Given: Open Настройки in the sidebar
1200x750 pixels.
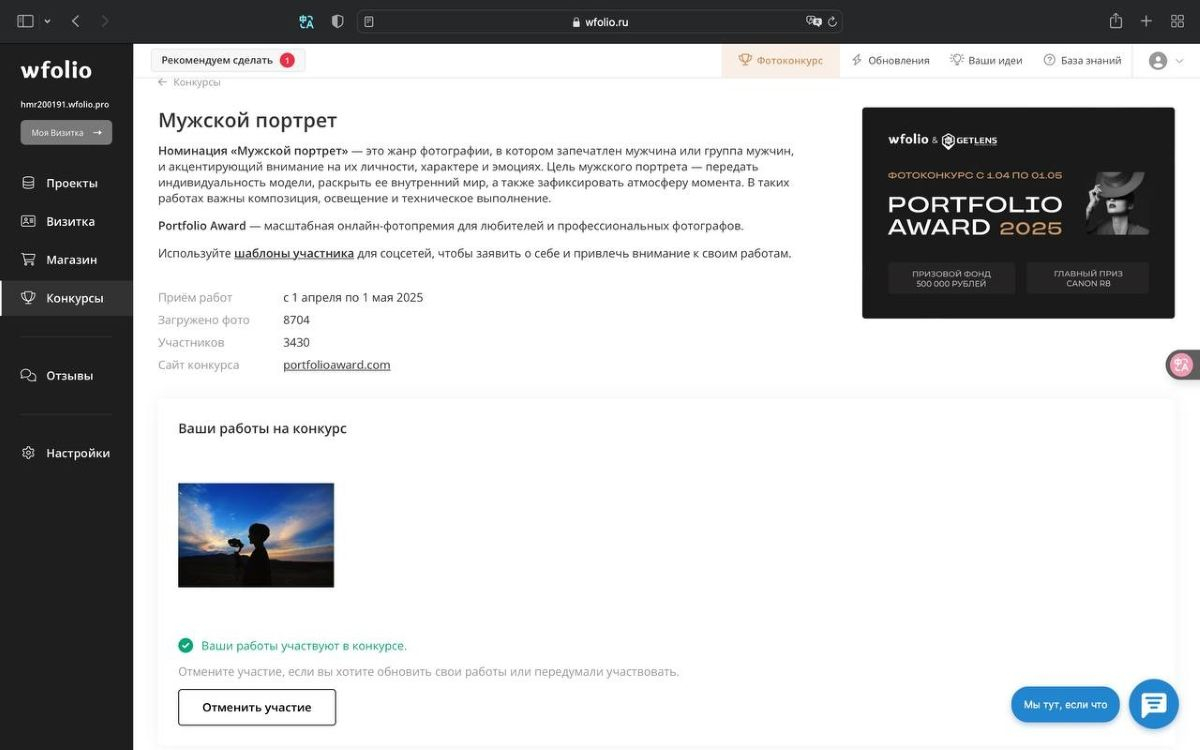Looking at the screenshot, I should click(x=66, y=453).
